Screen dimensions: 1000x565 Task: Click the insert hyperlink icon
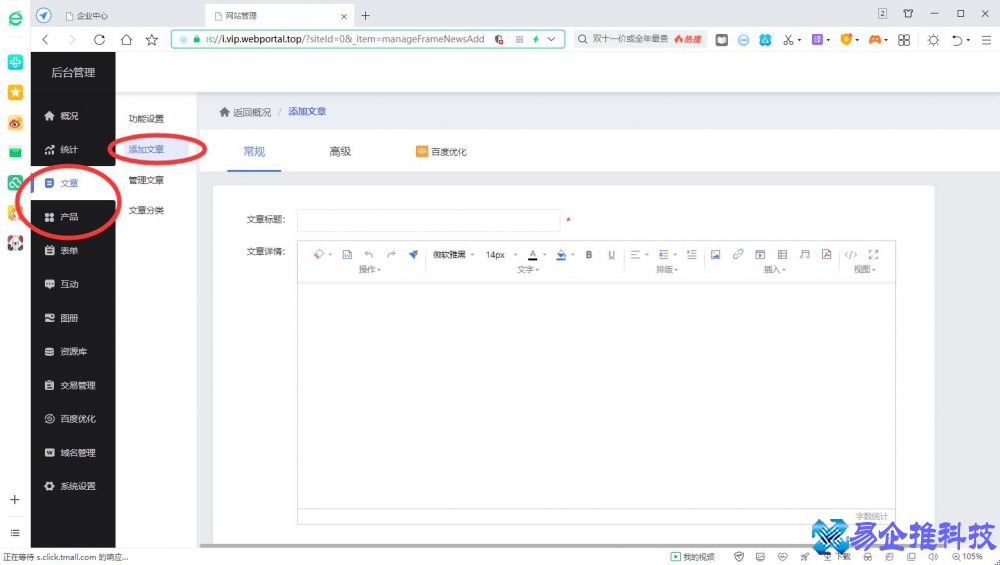click(738, 254)
